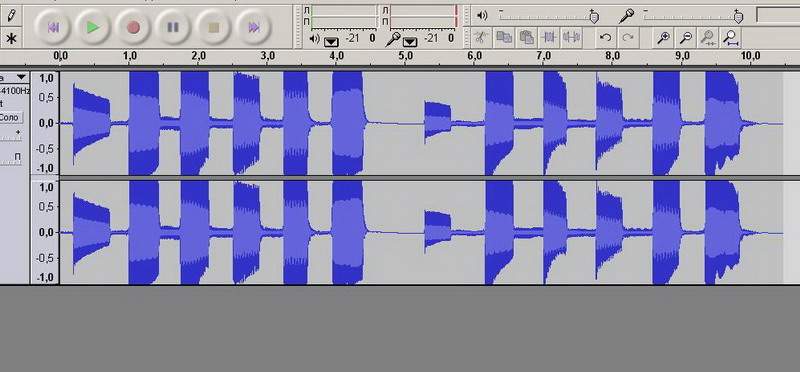The image size is (800, 372).
Task: Skip to start of the track
Action: 53,27
